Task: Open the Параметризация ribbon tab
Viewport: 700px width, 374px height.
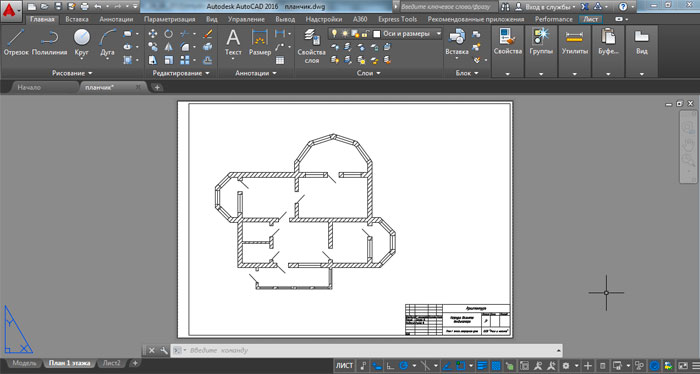Action: point(169,19)
